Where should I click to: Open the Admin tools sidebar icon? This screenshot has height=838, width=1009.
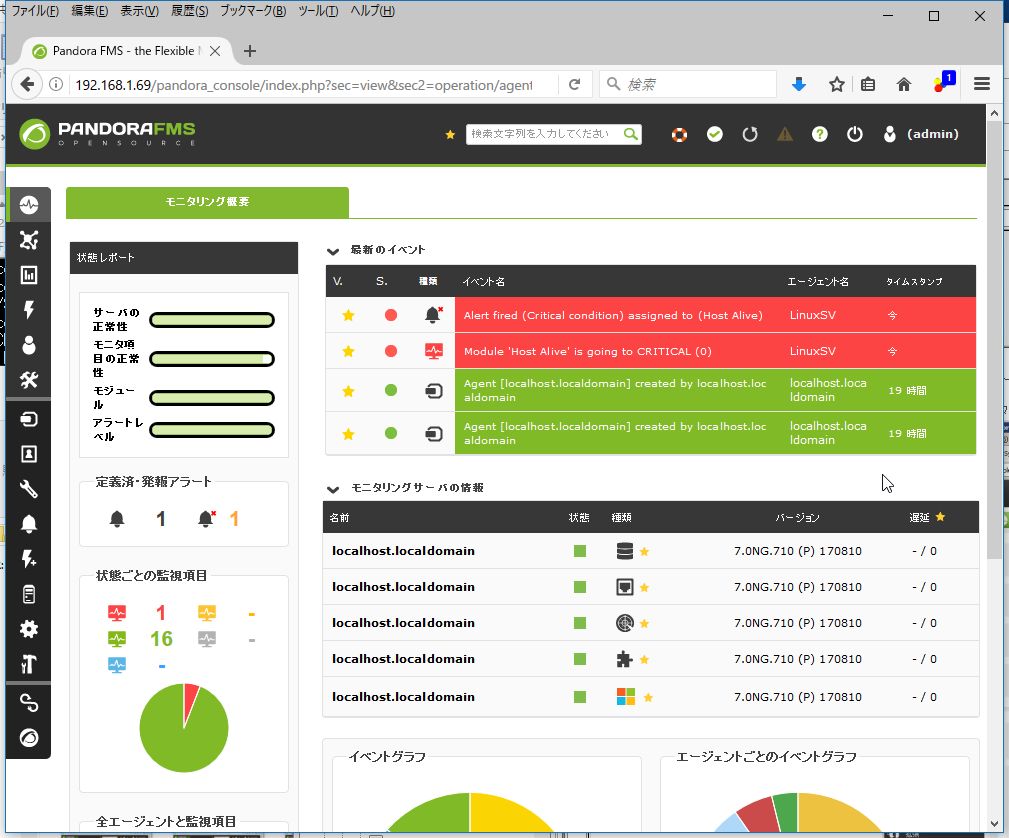click(x=29, y=664)
